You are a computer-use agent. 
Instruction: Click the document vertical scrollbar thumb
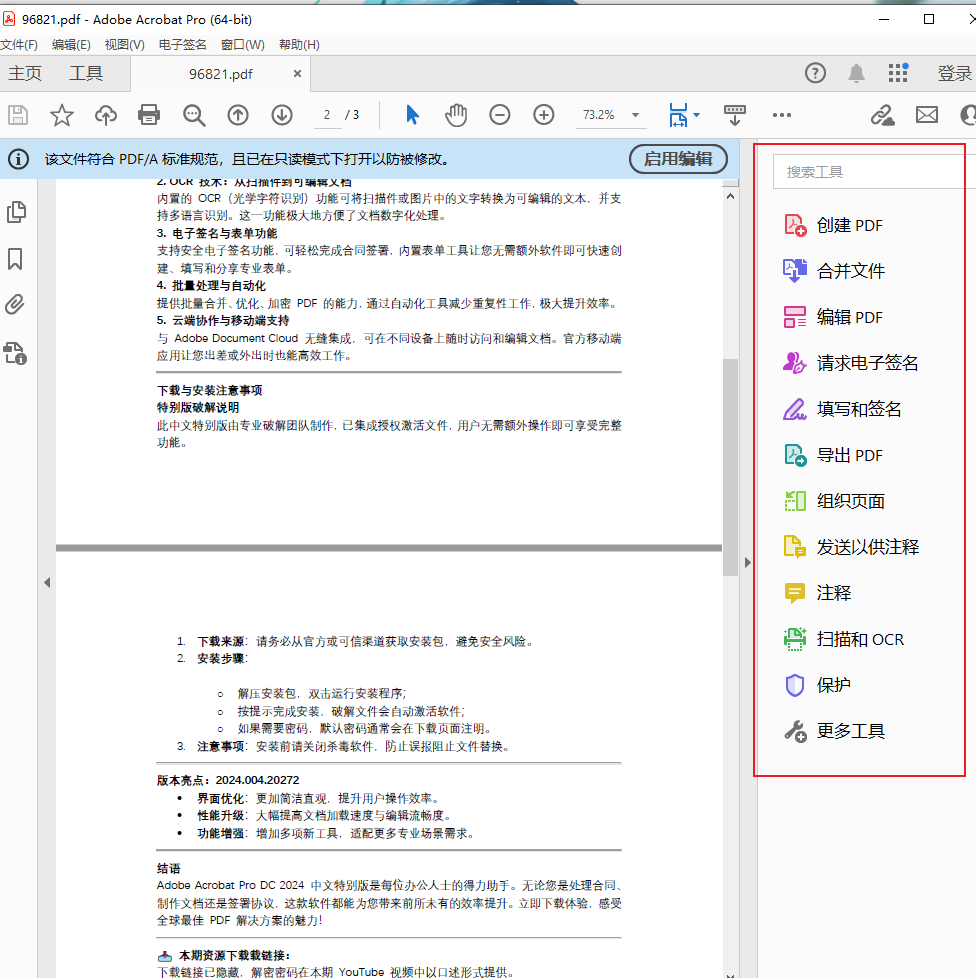730,467
